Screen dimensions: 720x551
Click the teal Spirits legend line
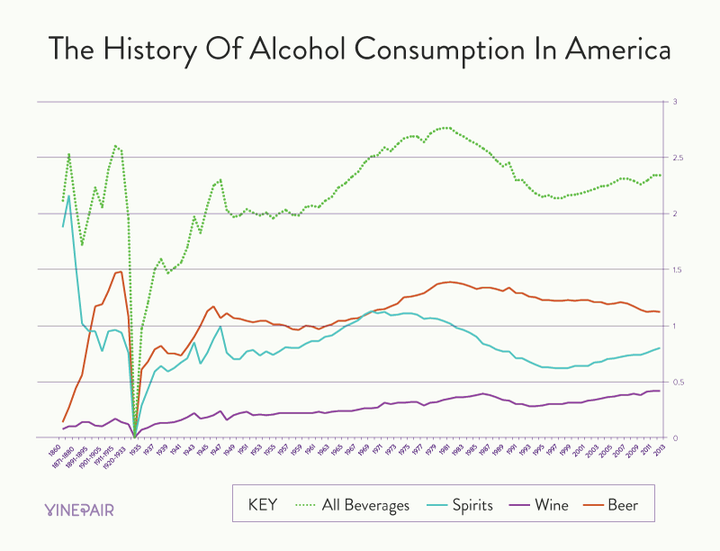tap(436, 506)
